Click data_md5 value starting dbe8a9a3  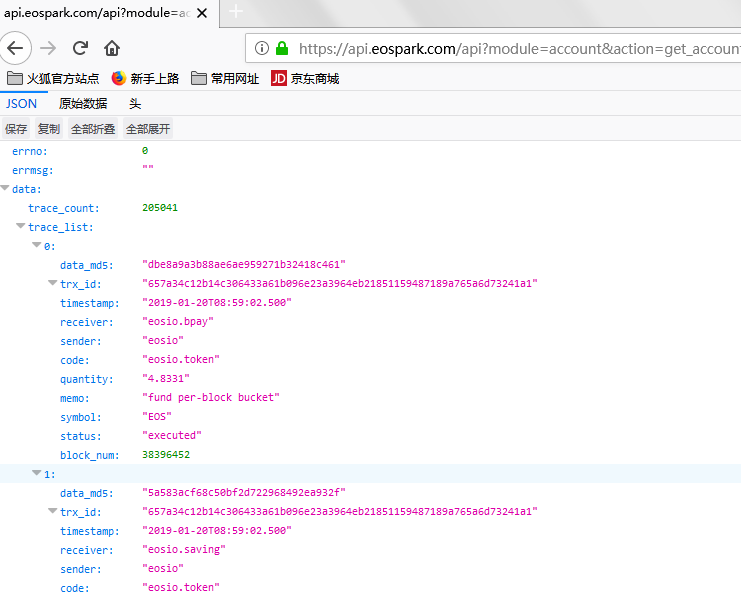pos(244,265)
